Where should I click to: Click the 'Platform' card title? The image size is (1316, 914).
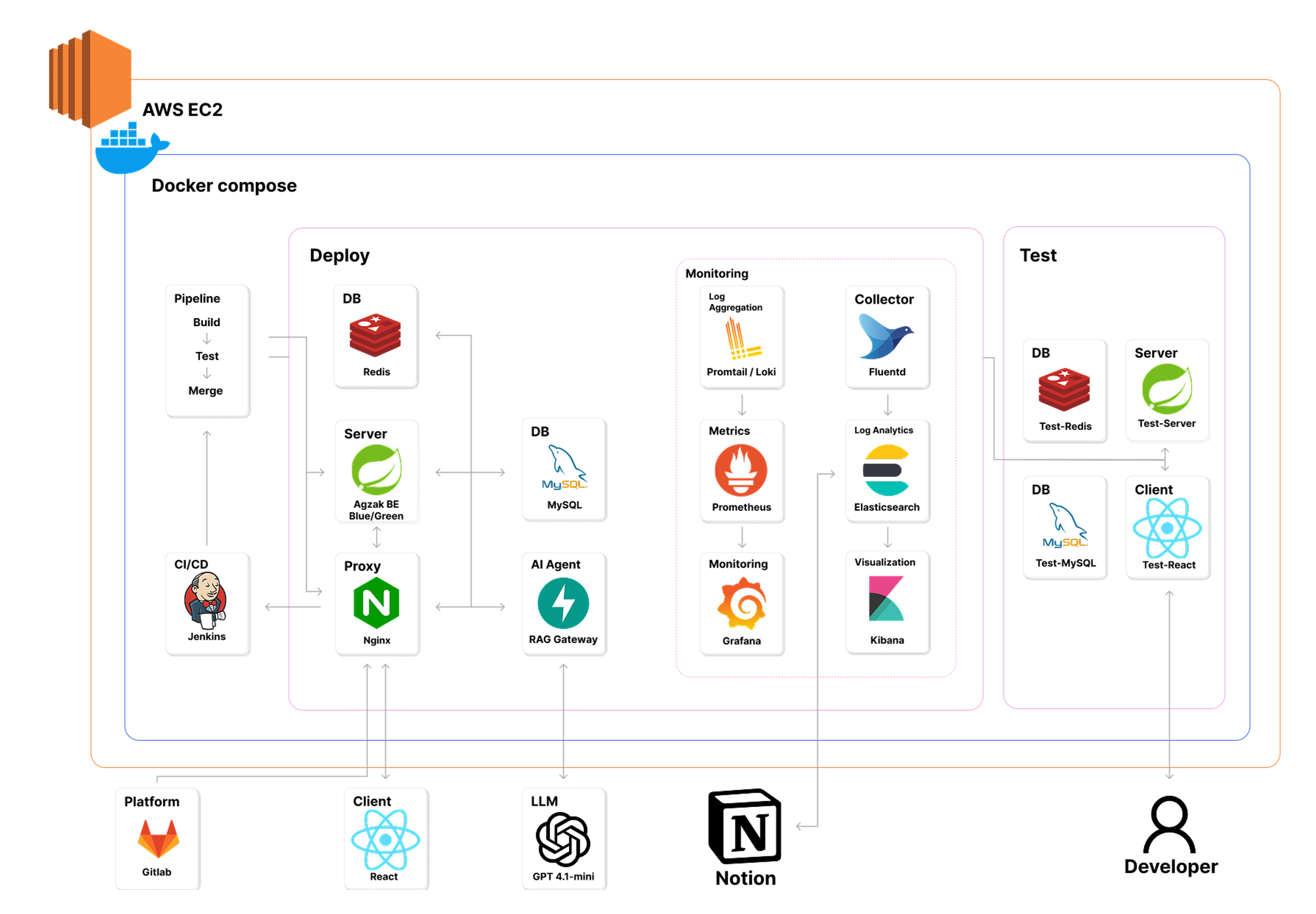pyautogui.click(x=151, y=801)
